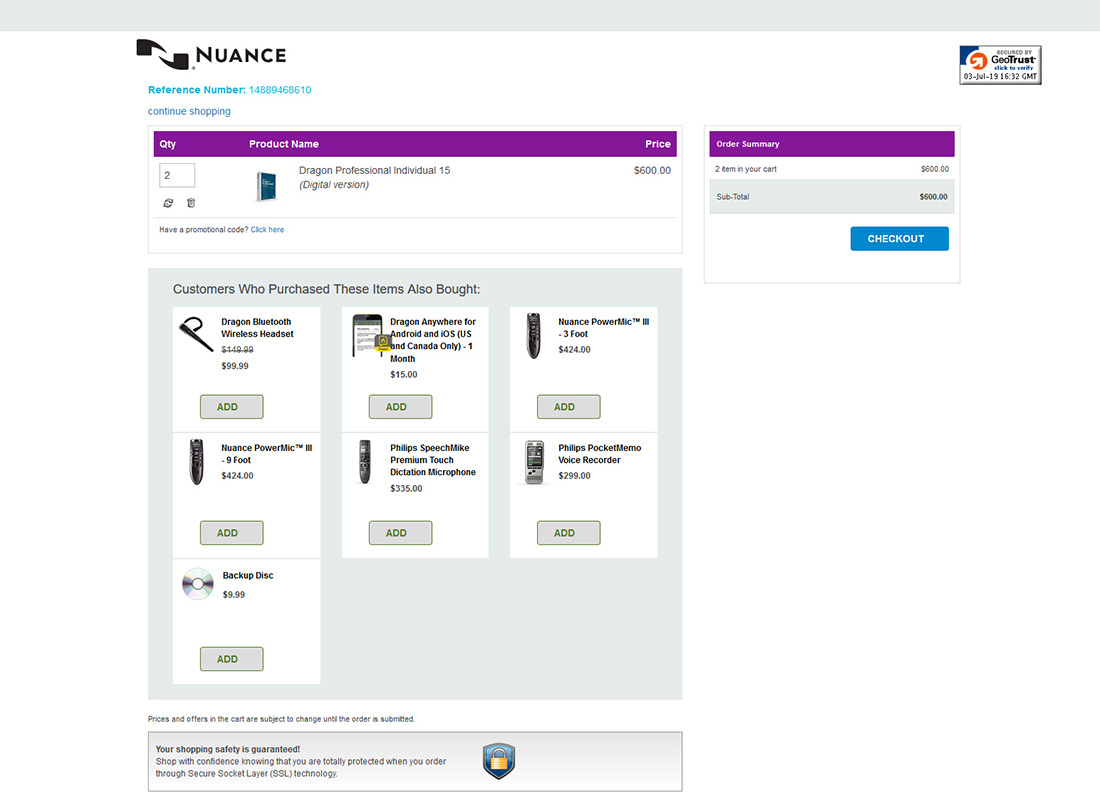Click the bold Sub-Total amount $600.00
Screen dimensions: 1100x800
point(934,197)
